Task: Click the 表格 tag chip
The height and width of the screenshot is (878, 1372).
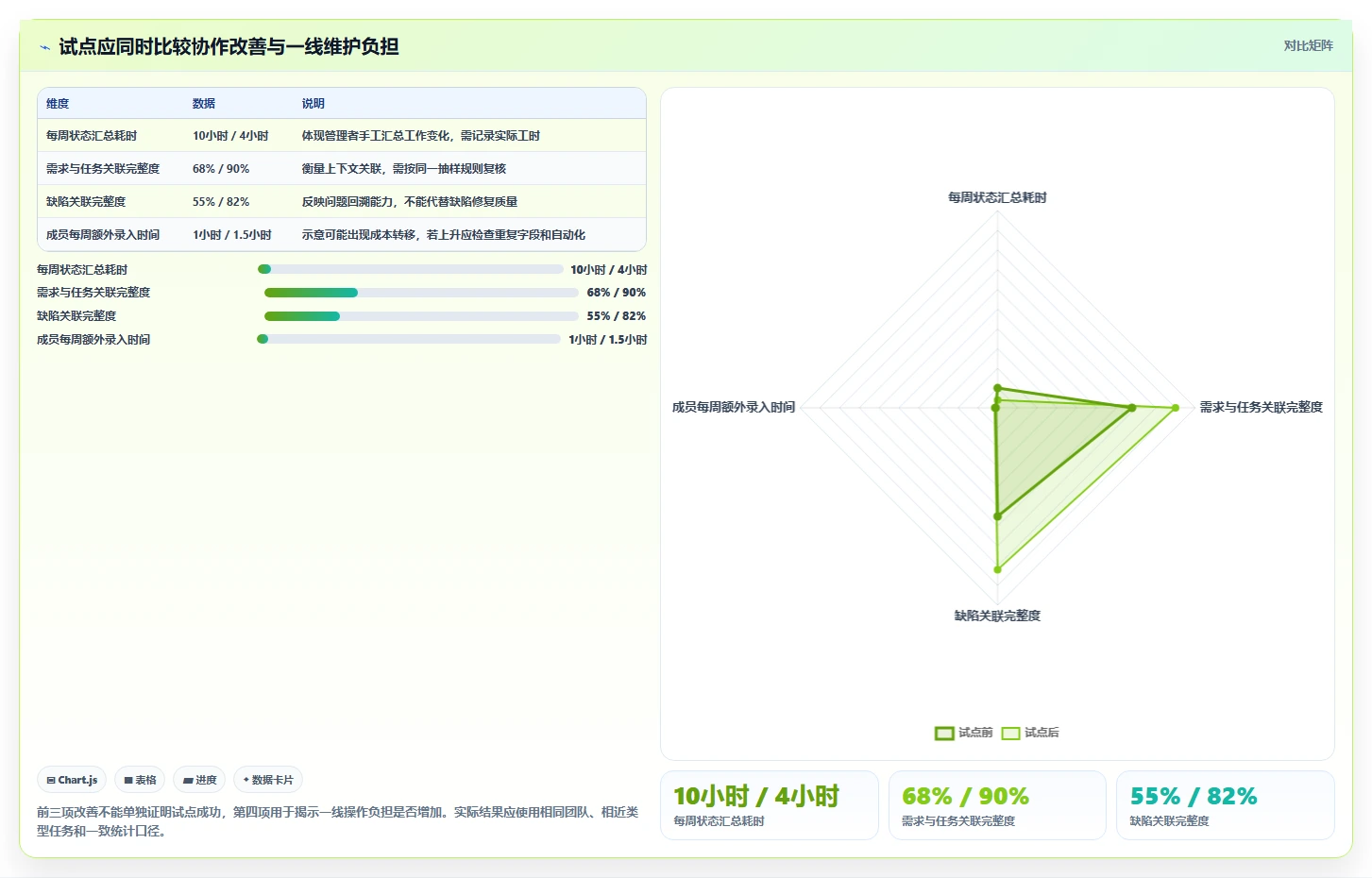Action: [140, 780]
